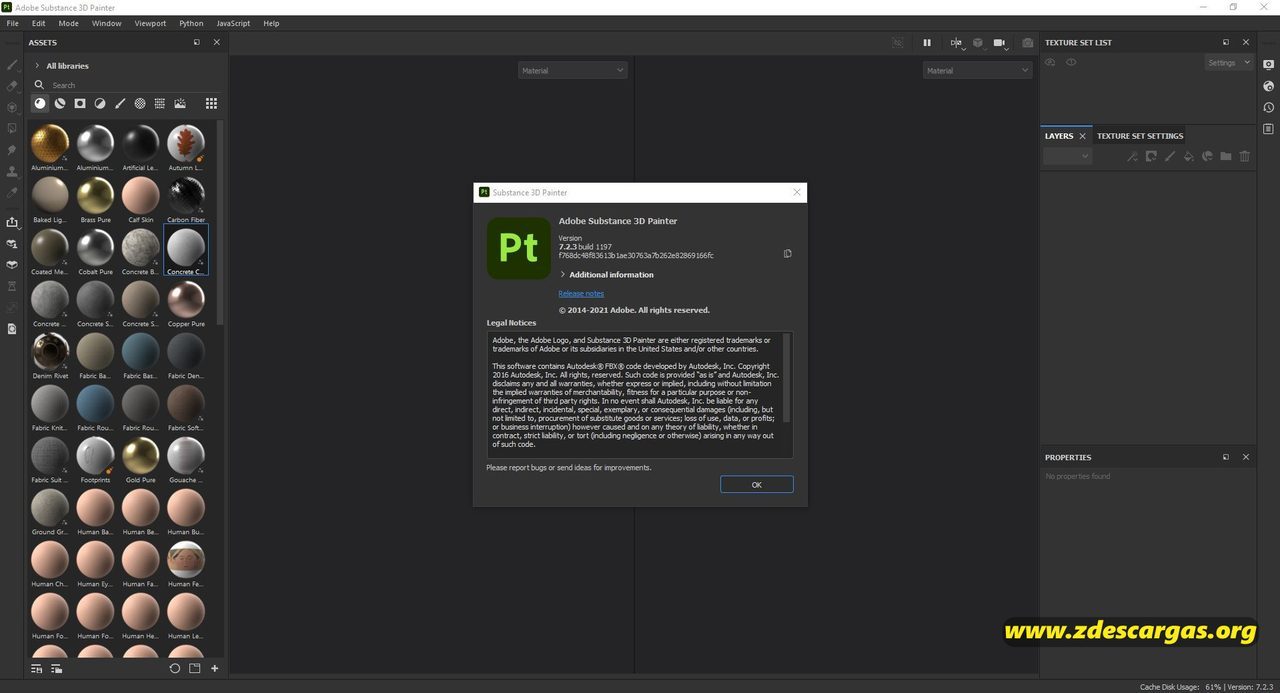
Task: Open the File menu
Action: (x=13, y=23)
